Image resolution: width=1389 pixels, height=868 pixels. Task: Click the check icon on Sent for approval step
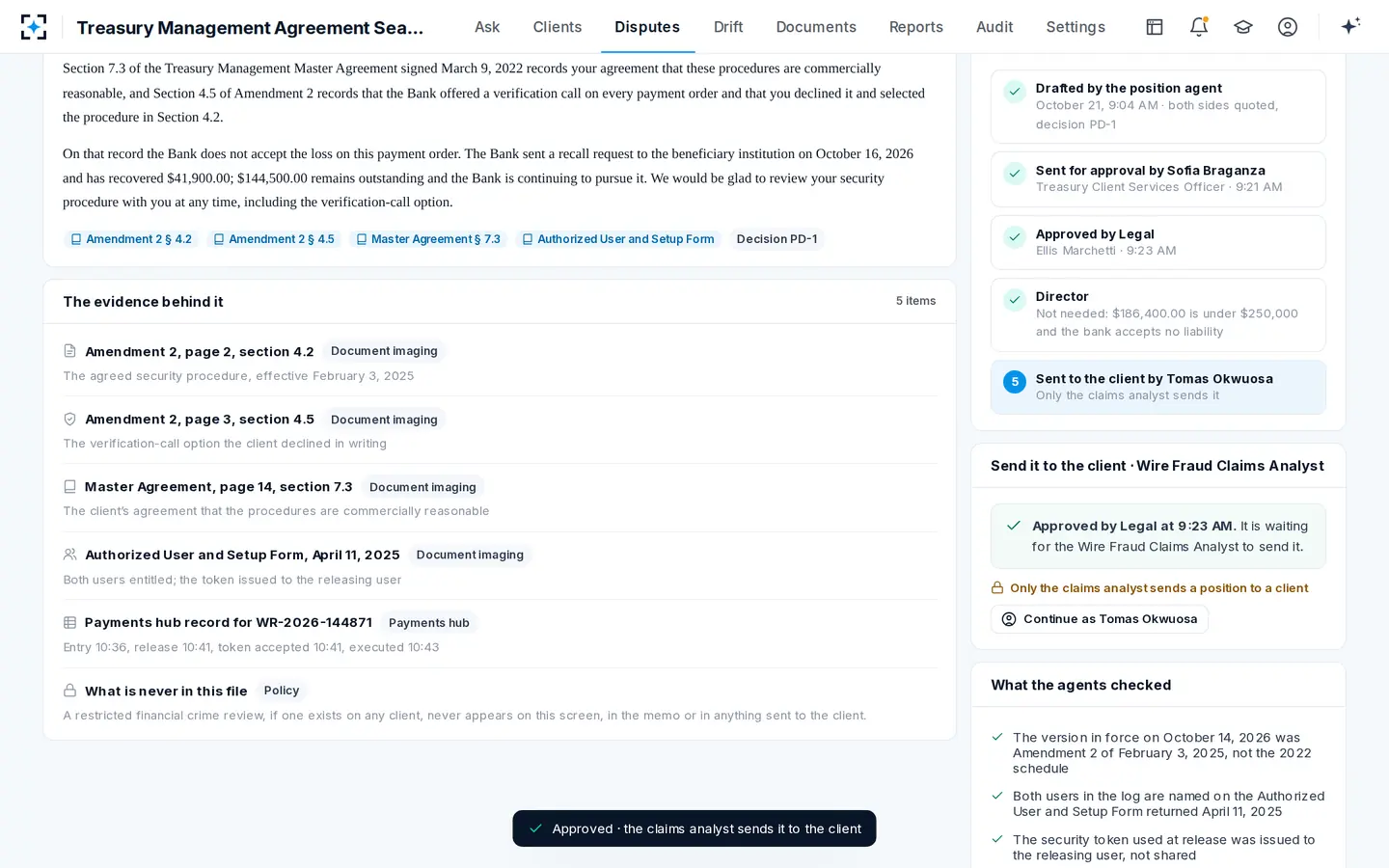coord(1015,174)
